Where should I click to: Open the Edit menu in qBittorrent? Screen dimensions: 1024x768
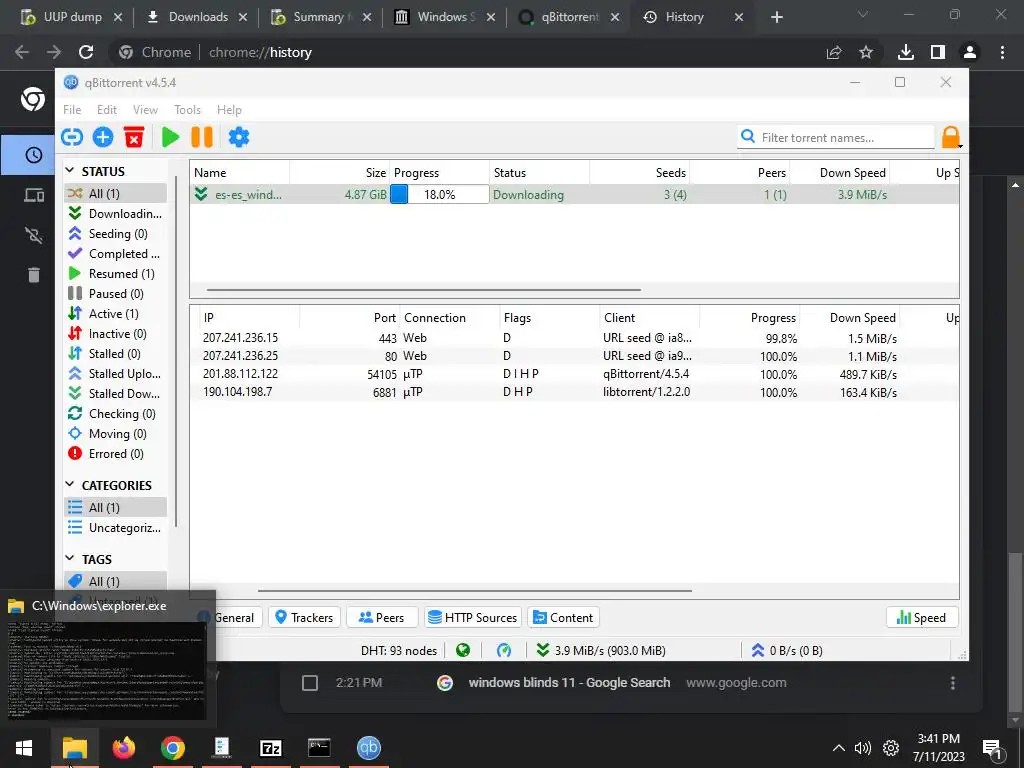106,110
